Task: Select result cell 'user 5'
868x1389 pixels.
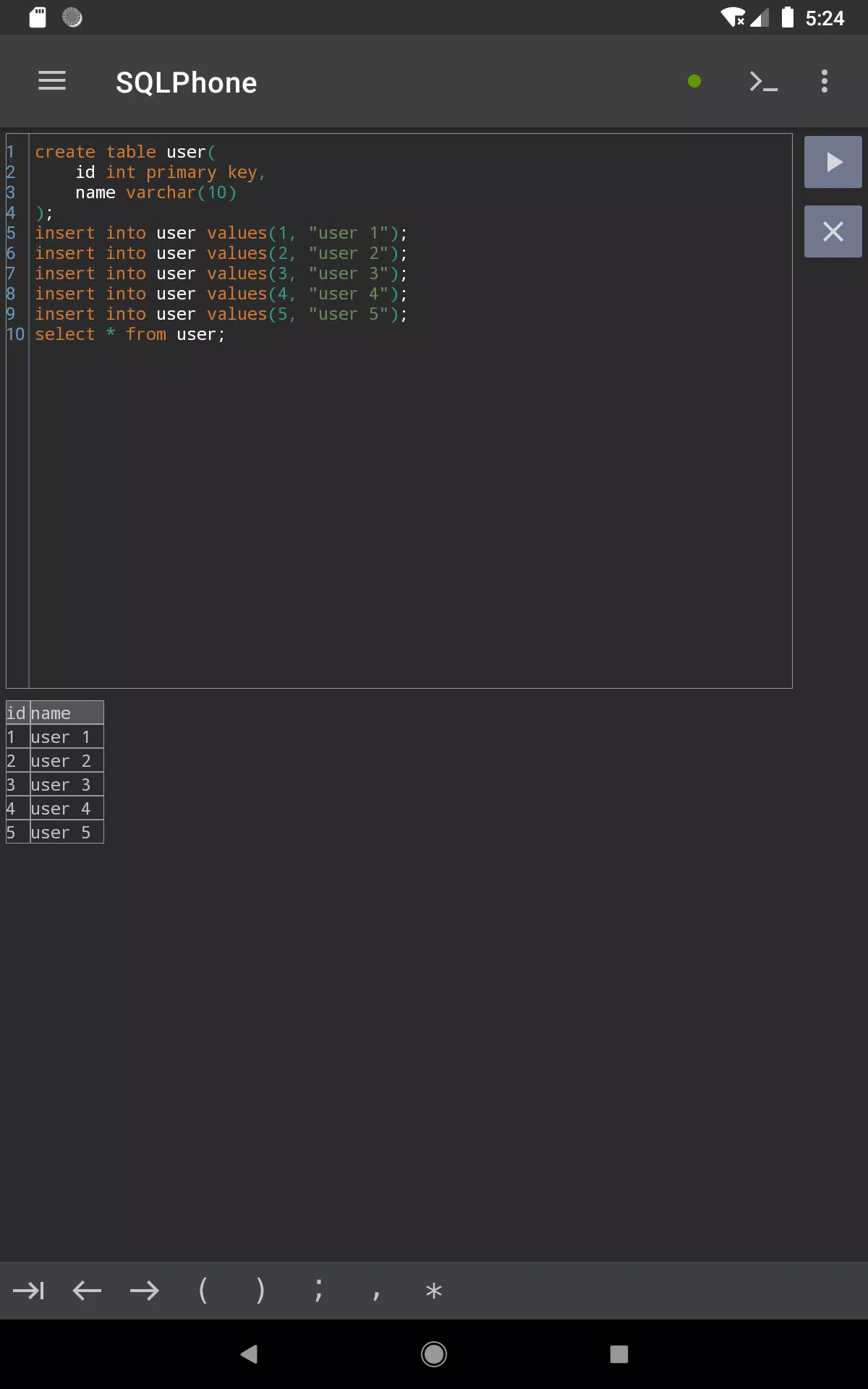Action: [x=67, y=832]
